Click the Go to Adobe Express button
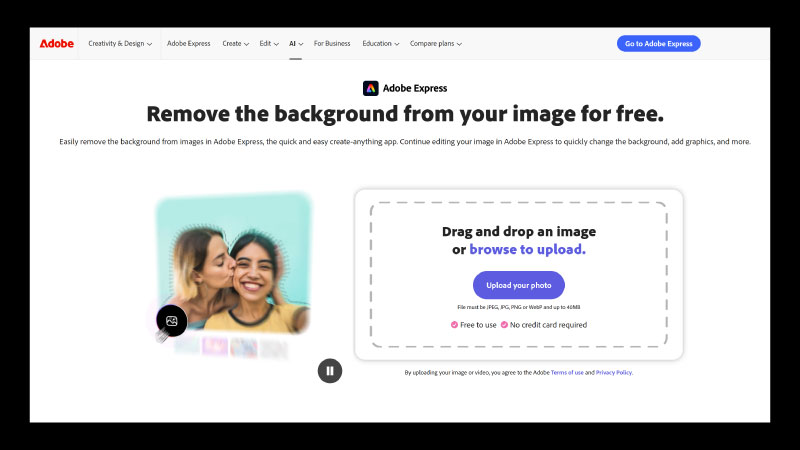Screen dimensions: 800x450 coord(658,44)
